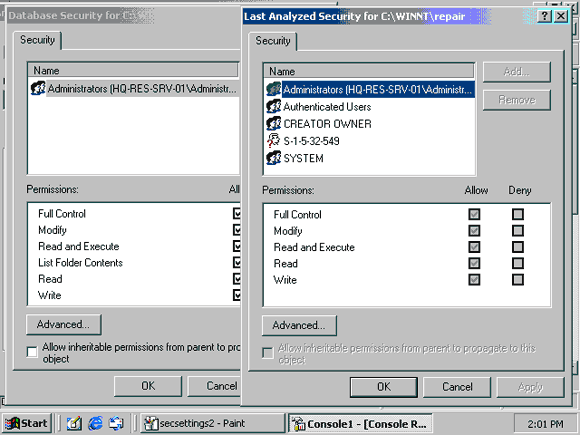
Task: Open Advanced... in Last Analyzed Security dialog
Action: click(299, 326)
